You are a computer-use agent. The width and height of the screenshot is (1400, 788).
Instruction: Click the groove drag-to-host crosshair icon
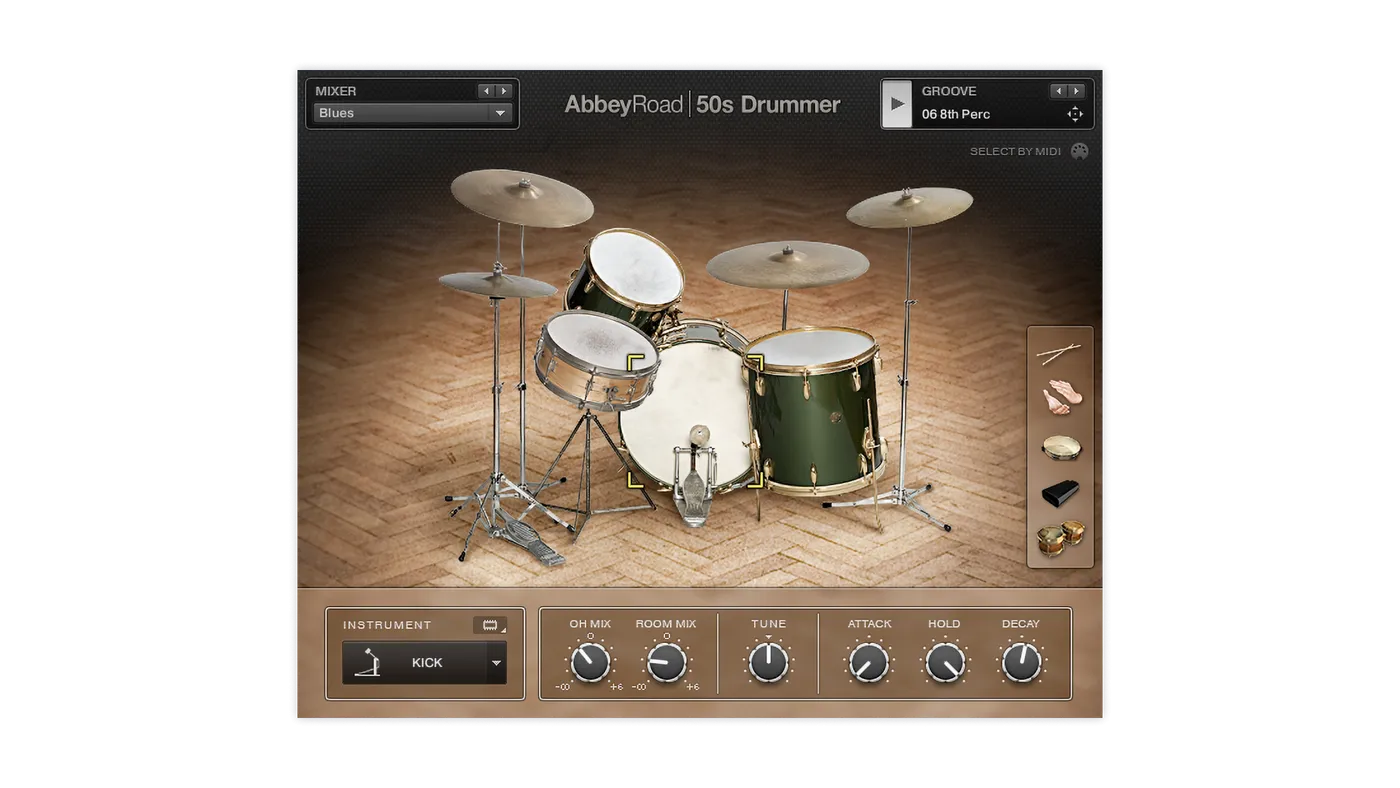[1075, 114]
